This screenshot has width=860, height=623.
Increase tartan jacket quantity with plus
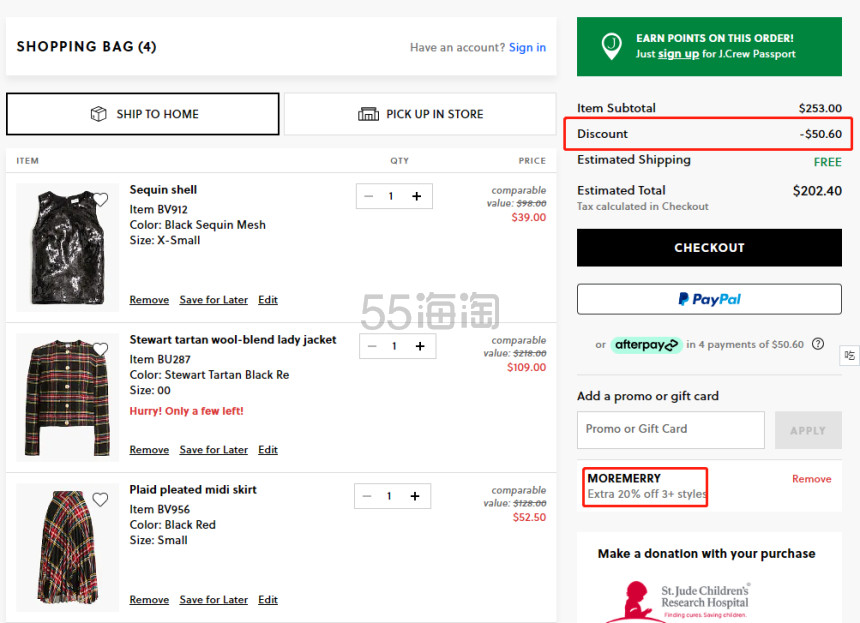coord(419,346)
